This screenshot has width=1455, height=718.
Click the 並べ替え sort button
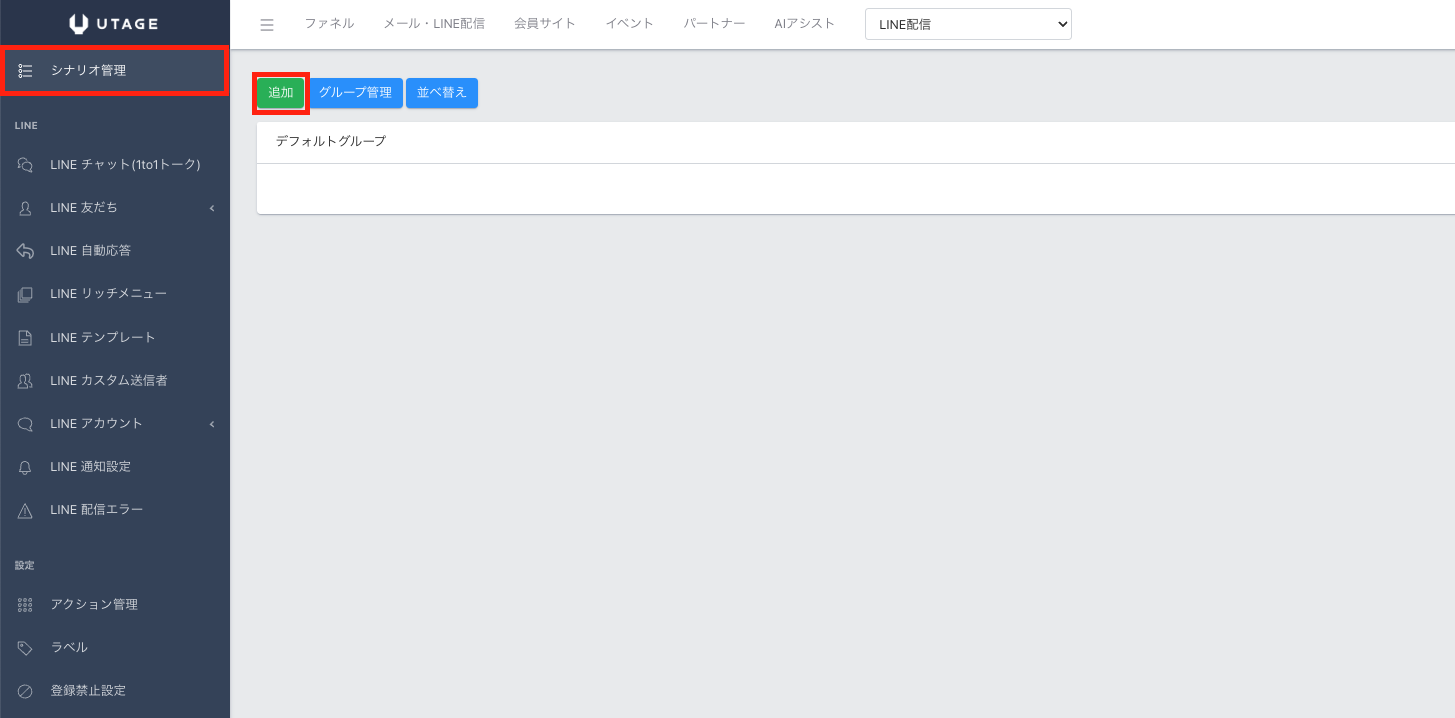(x=442, y=93)
